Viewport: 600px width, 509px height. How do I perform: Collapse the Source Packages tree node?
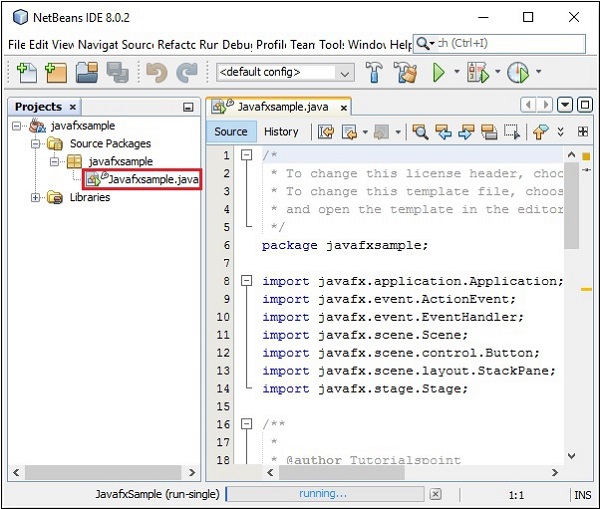[37, 144]
